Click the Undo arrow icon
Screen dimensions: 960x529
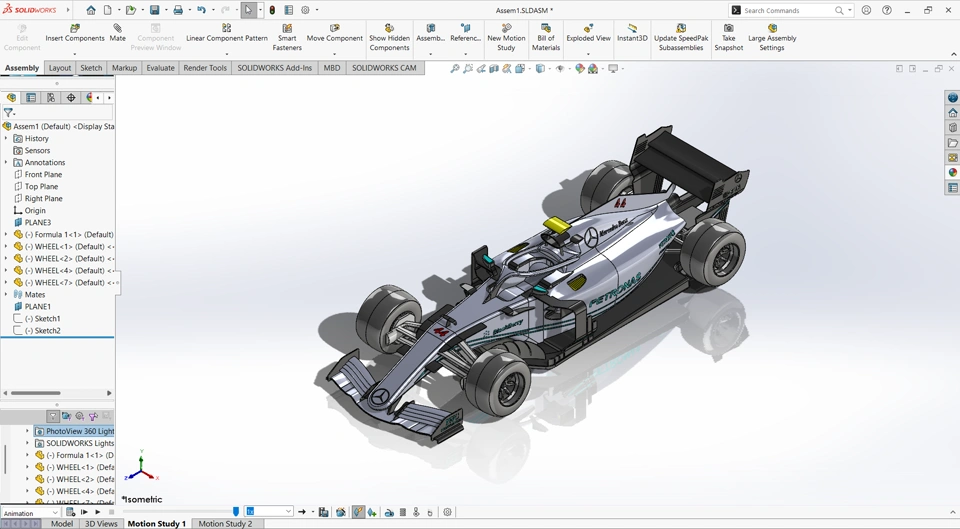[201, 10]
